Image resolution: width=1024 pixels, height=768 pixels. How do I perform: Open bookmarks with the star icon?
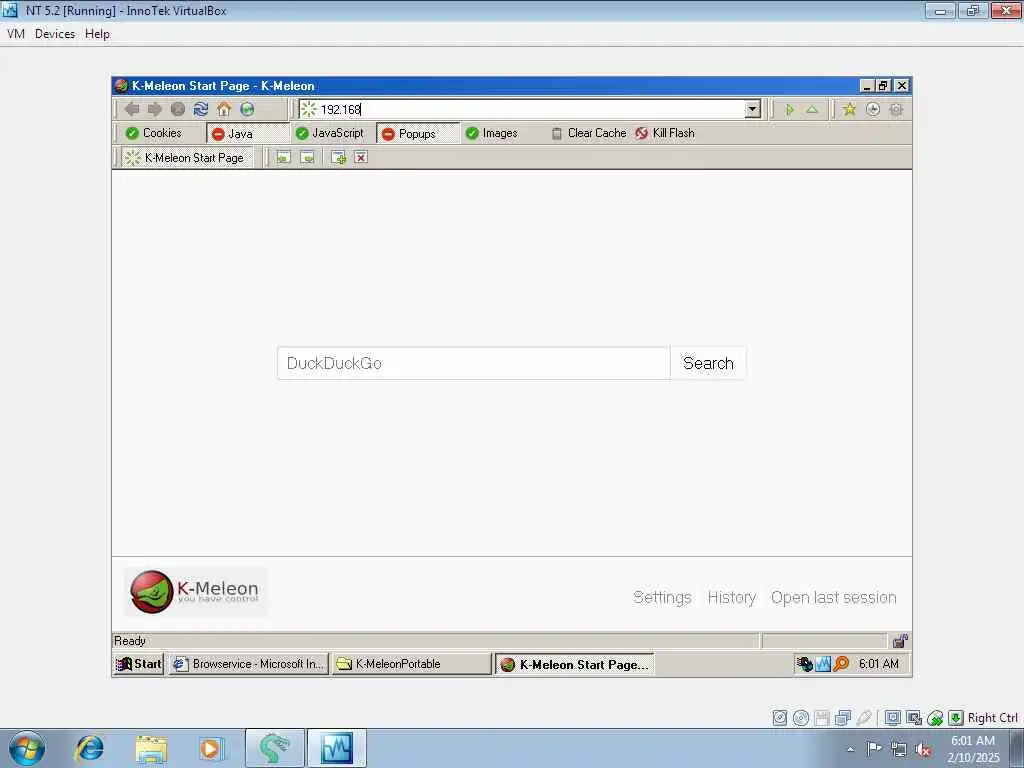point(849,109)
